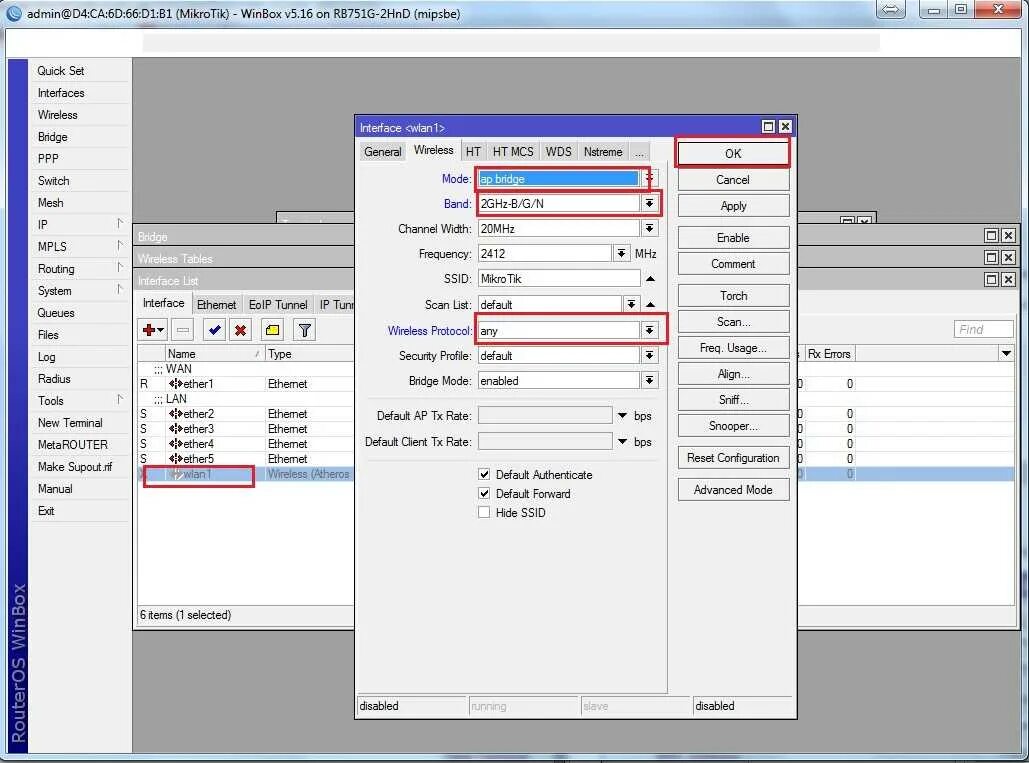
Task: Expand the IP sidebar submenu
Action: (x=80, y=225)
